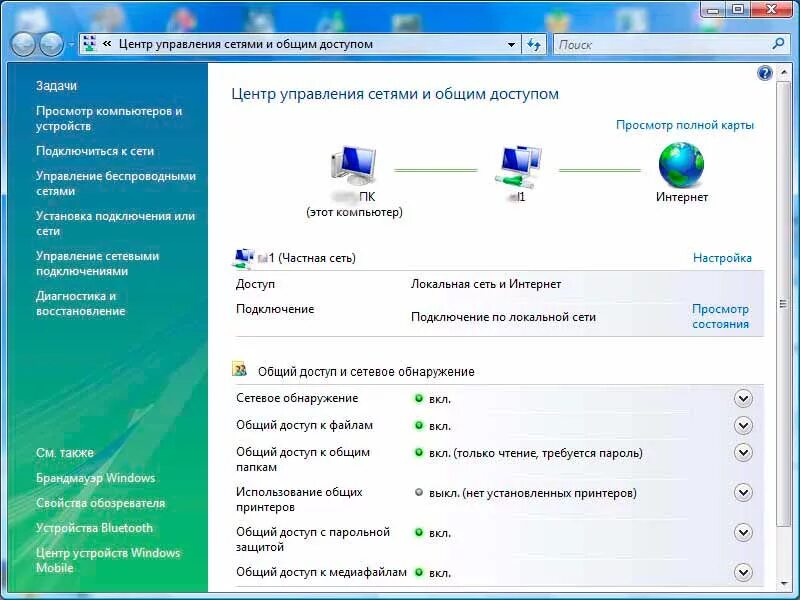
Task: Open Свойства обозревателя link
Action: pyautogui.click(x=101, y=503)
